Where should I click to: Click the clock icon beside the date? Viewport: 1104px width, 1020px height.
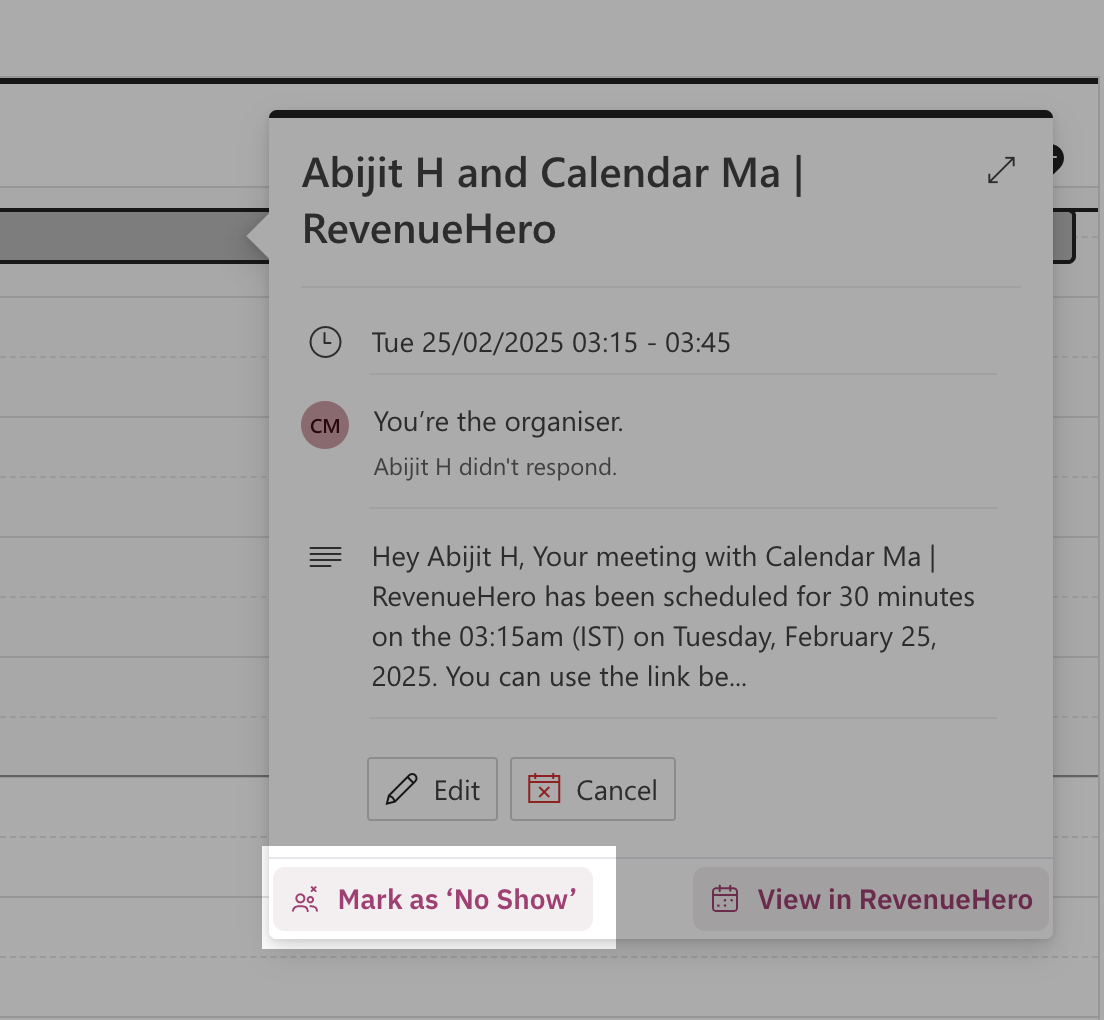325,342
